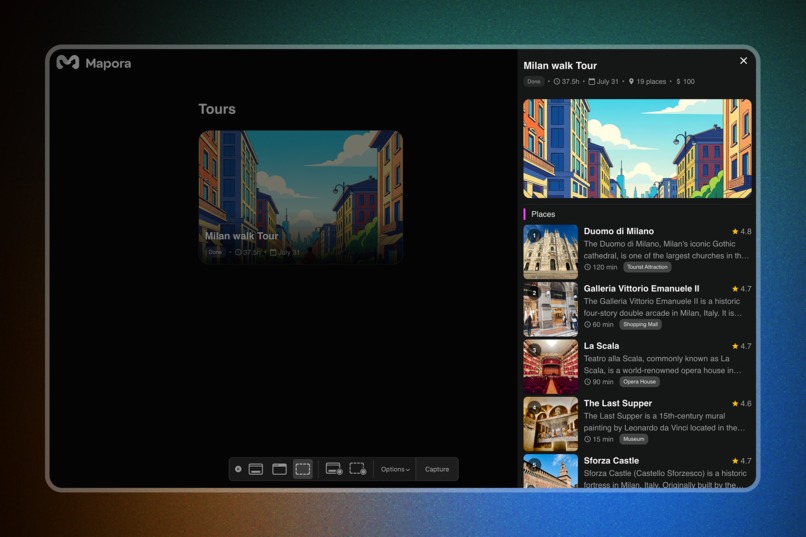This screenshot has width=806, height=537.
Task: Click The Last Supper 4.6 star rating
Action: pyautogui.click(x=741, y=403)
